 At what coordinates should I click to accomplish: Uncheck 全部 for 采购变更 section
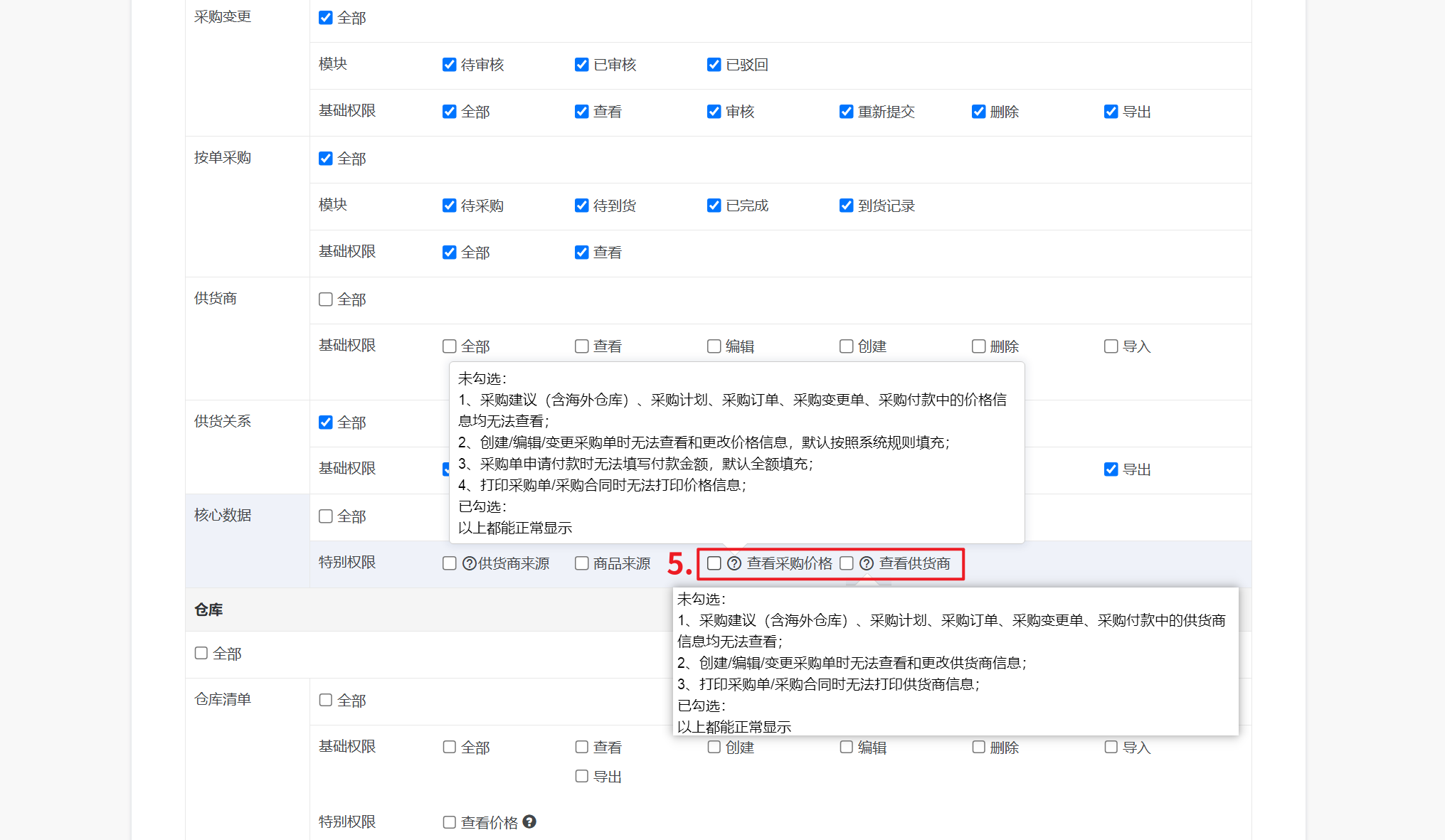point(326,18)
